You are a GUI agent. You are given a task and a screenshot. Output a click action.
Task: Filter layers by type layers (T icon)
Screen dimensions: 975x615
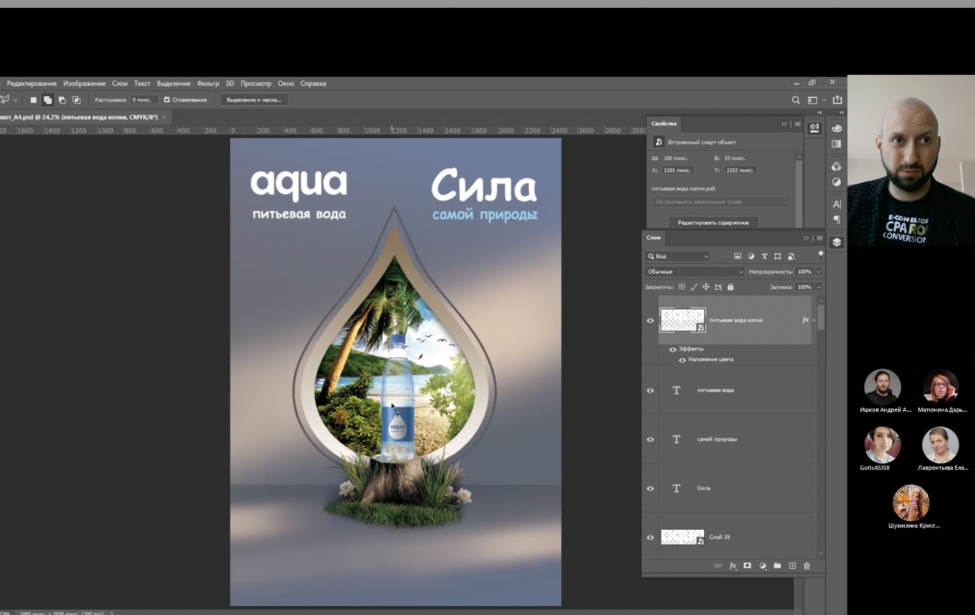764,257
